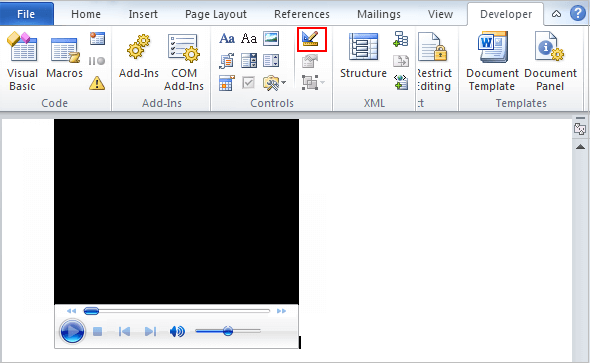Skip to next track
Viewport: 590px width, 363px height.
click(x=150, y=331)
